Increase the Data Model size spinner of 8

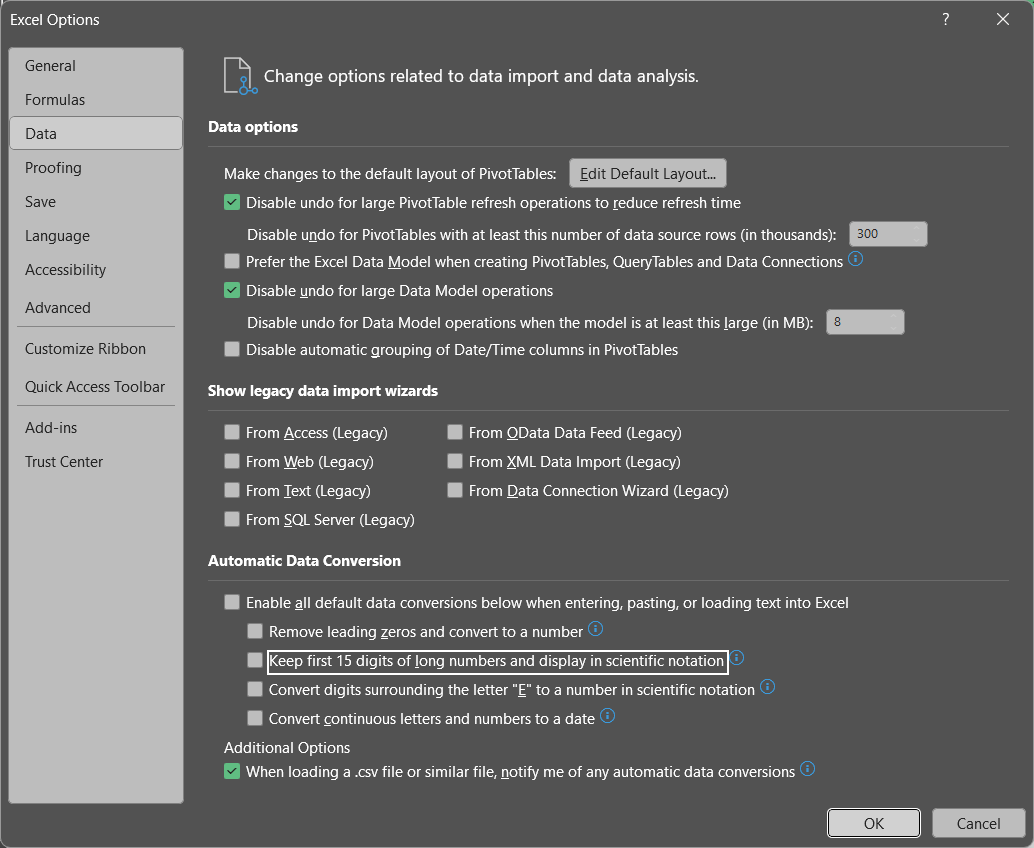pyautogui.click(x=894, y=316)
